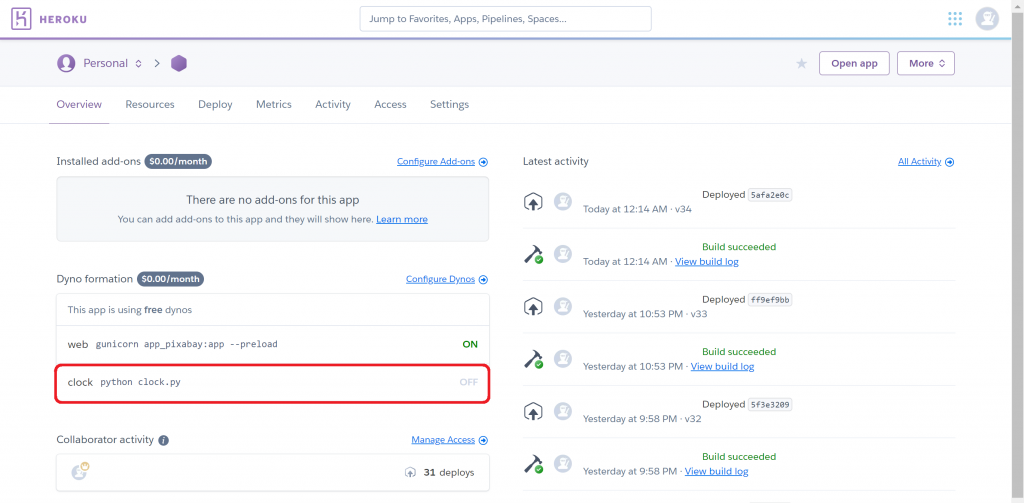Click the clock python clock.py command
Screen dimensions: 1024x503
140,382
